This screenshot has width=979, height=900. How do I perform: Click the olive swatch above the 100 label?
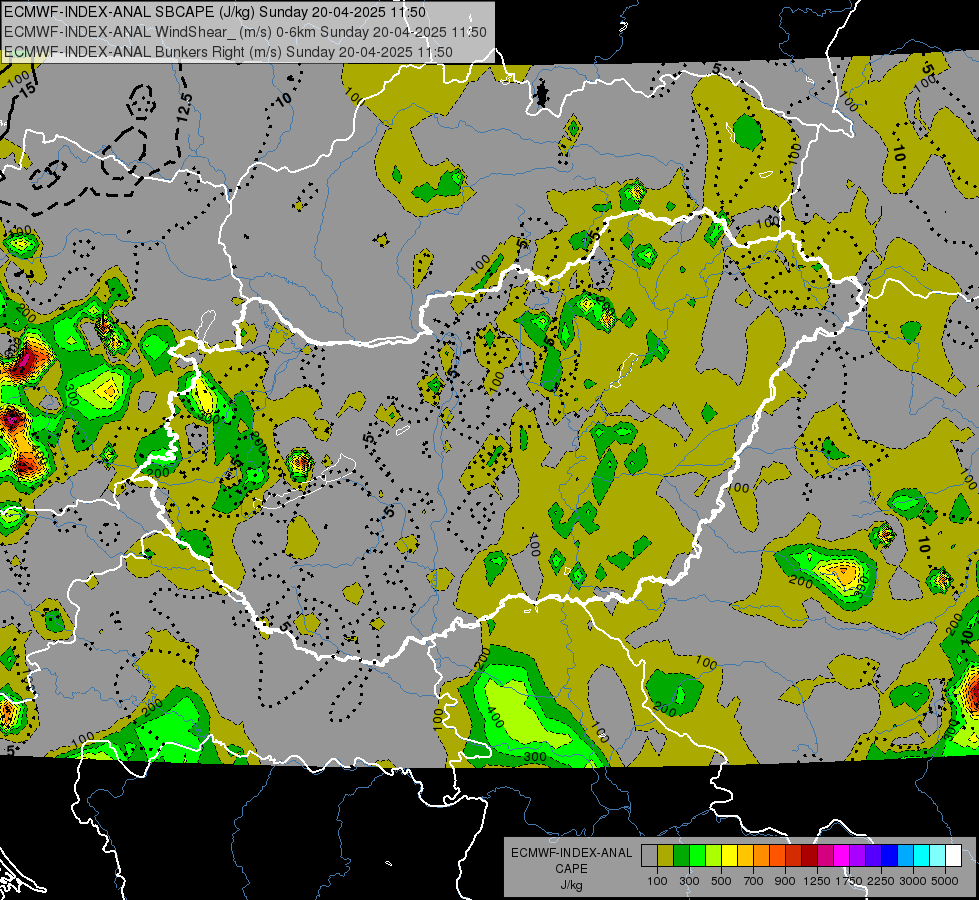(665, 856)
